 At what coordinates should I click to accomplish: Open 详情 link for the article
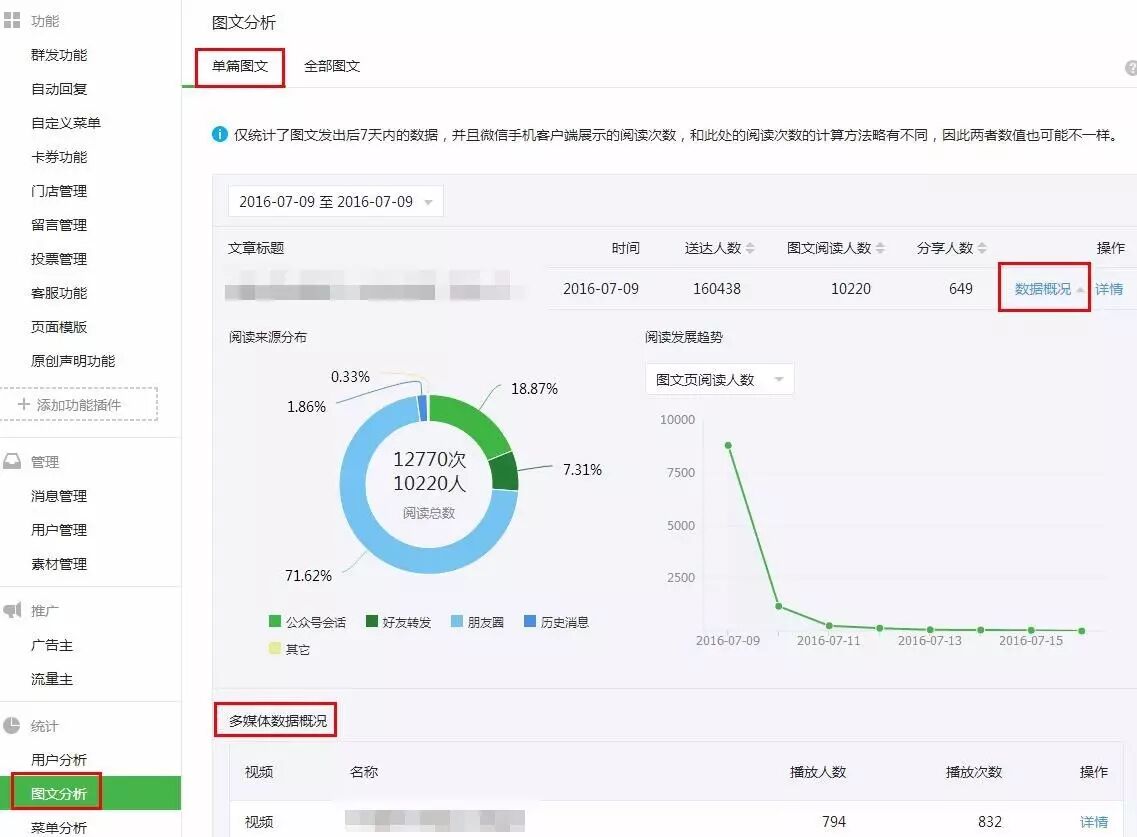click(1109, 289)
